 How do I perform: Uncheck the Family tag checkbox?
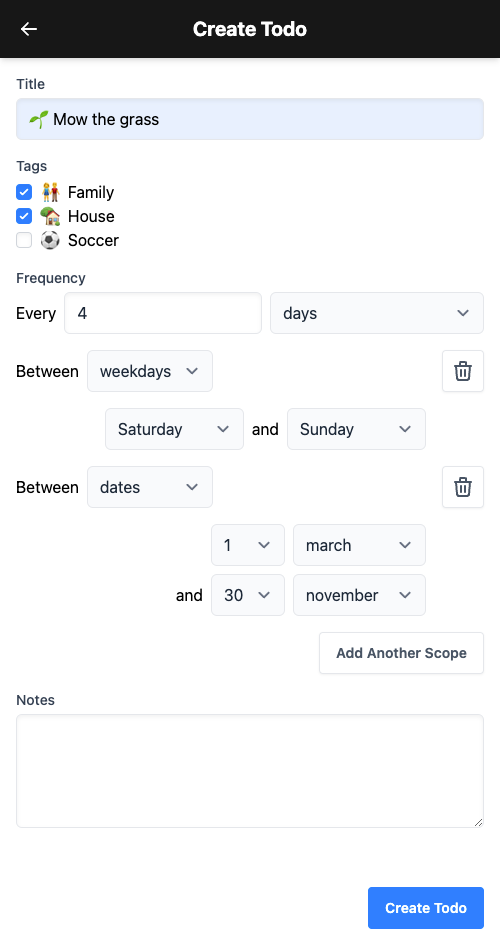click(23, 192)
